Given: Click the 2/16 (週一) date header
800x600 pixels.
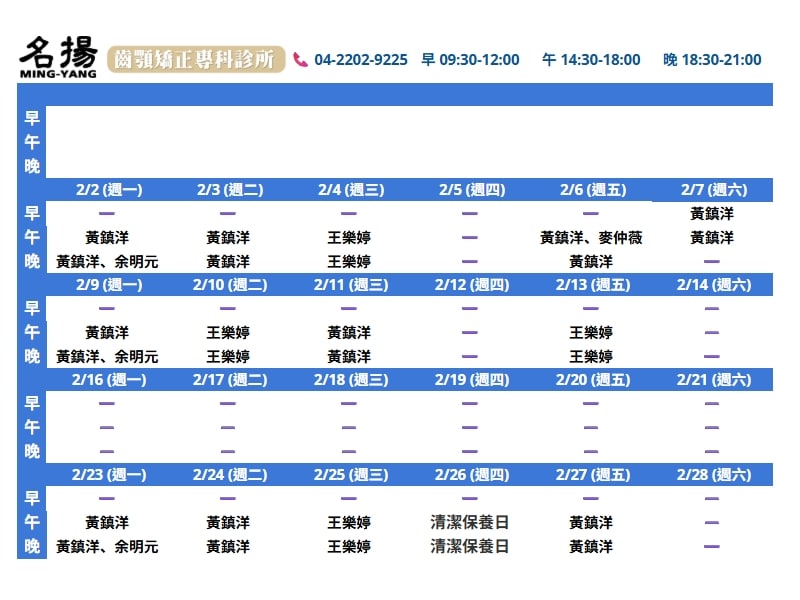Looking at the screenshot, I should (x=108, y=380).
